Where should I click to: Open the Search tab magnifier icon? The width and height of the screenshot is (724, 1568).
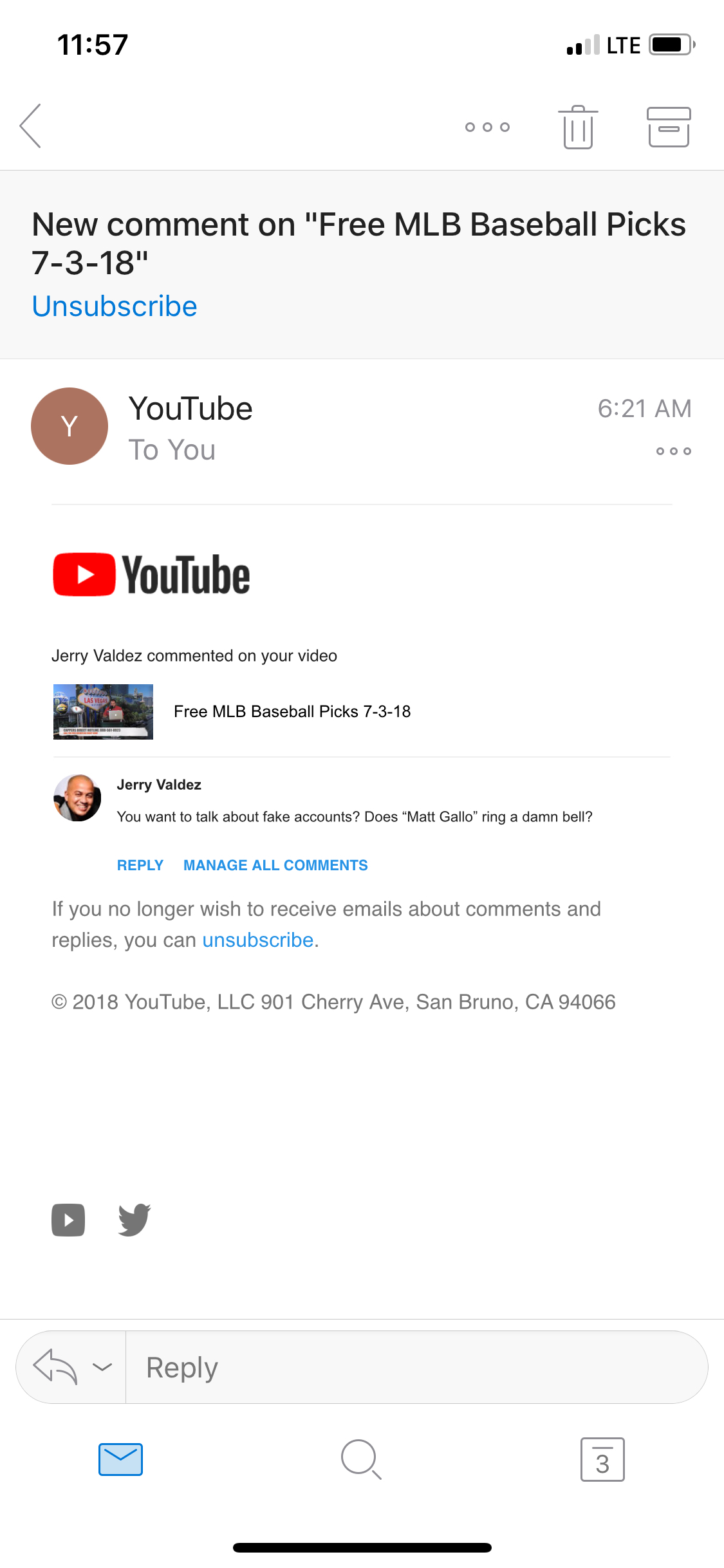[x=361, y=1459]
